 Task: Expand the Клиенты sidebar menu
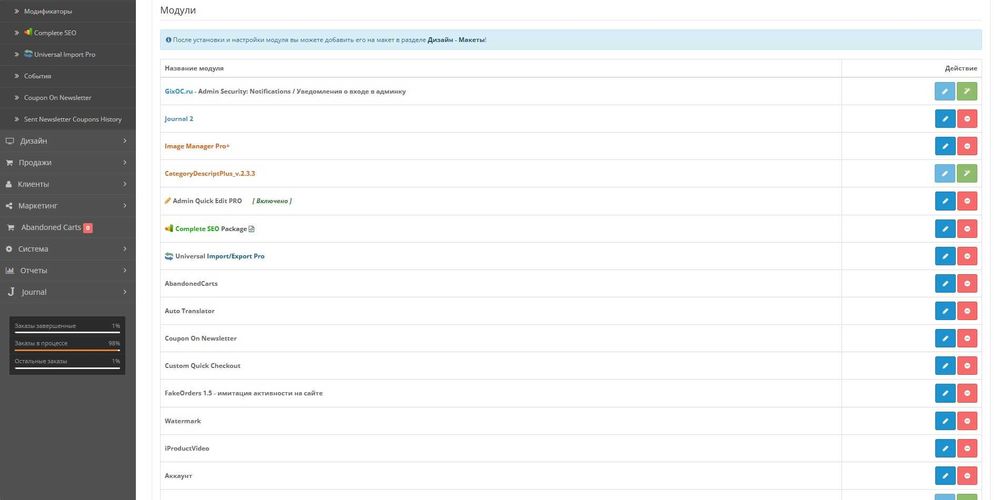click(x=68, y=184)
